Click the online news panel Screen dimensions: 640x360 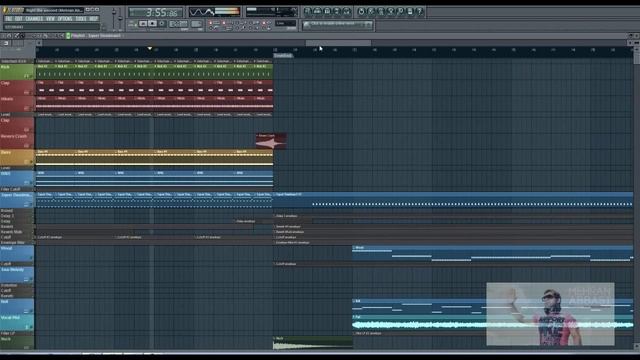[x=337, y=25]
